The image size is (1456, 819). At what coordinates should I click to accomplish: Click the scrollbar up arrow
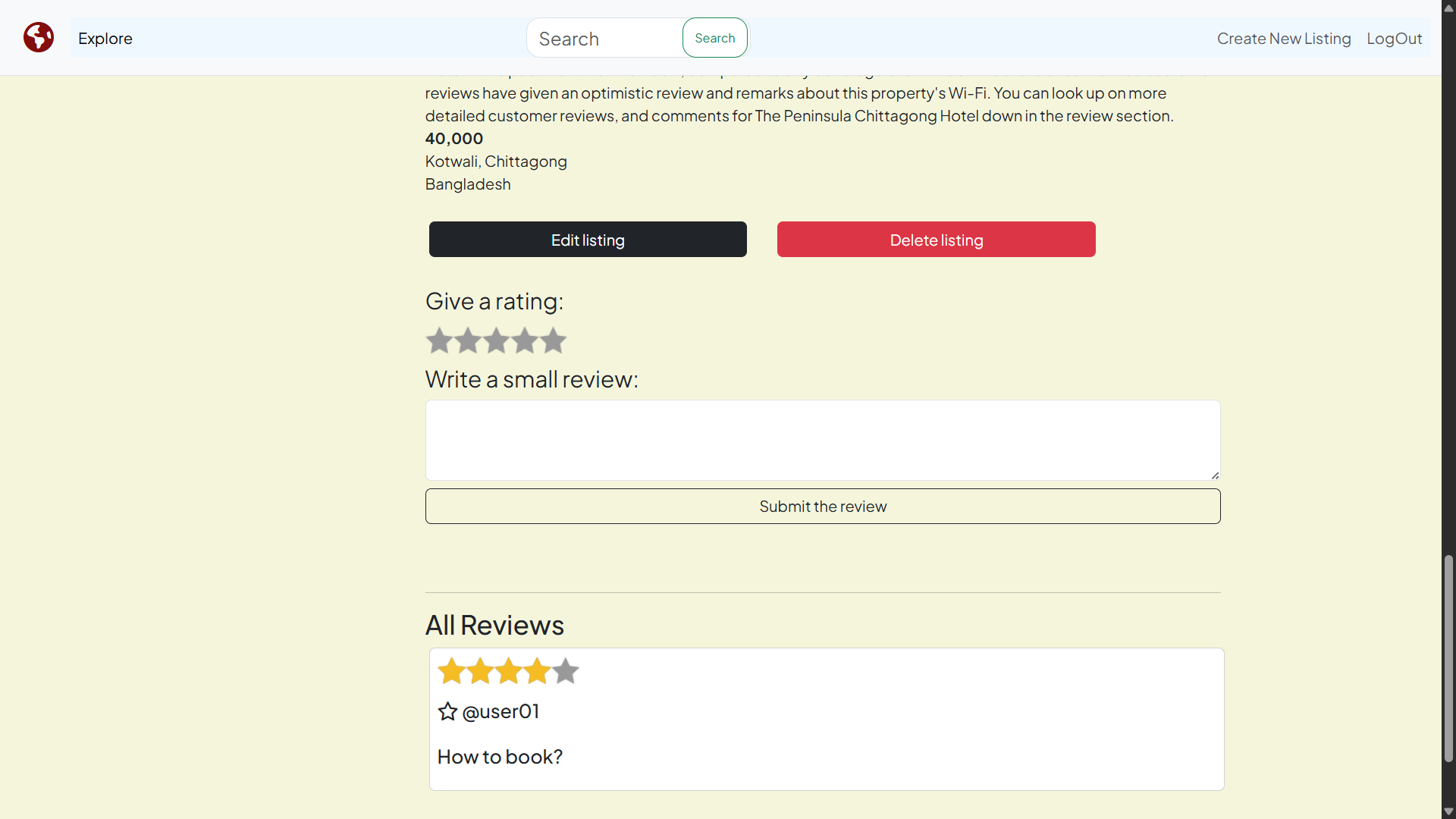pyautogui.click(x=1448, y=8)
